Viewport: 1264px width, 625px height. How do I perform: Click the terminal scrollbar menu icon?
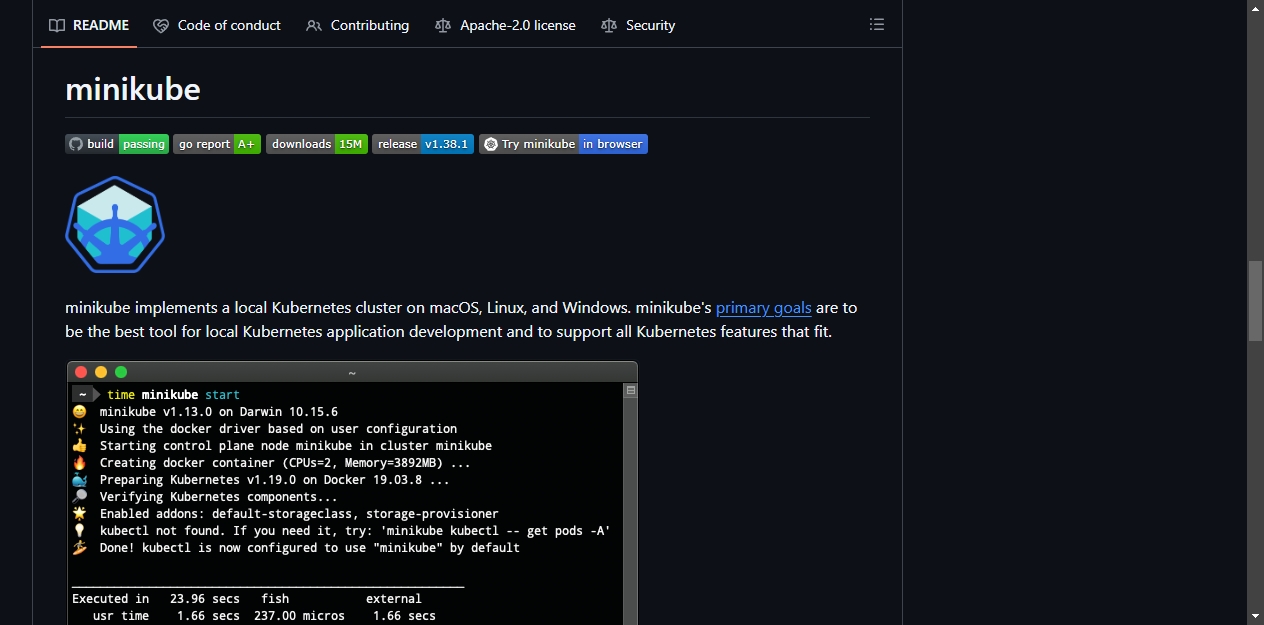tap(631, 391)
